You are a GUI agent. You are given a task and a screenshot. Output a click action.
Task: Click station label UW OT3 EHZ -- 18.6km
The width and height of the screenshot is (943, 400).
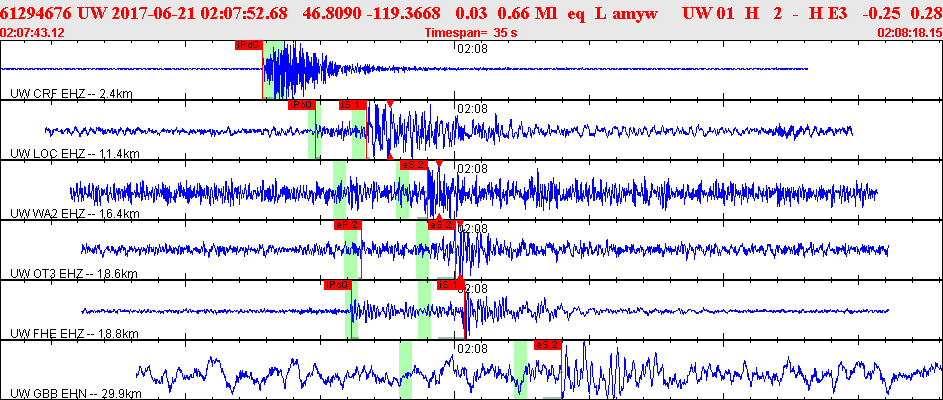tap(75, 274)
